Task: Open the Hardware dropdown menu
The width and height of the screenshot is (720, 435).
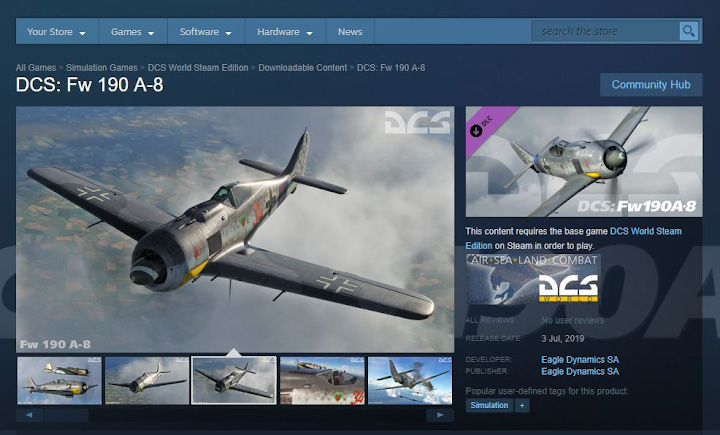Action: pyautogui.click(x=284, y=32)
